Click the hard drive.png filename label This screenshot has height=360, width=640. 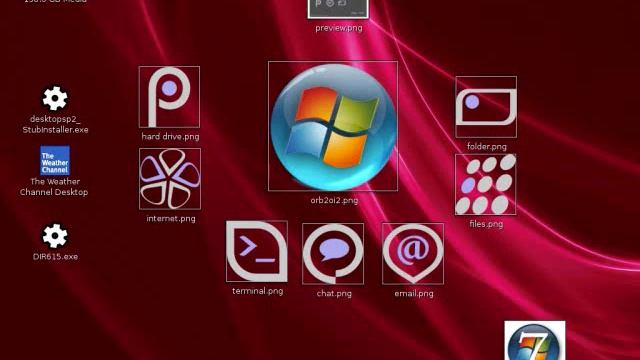pos(170,136)
